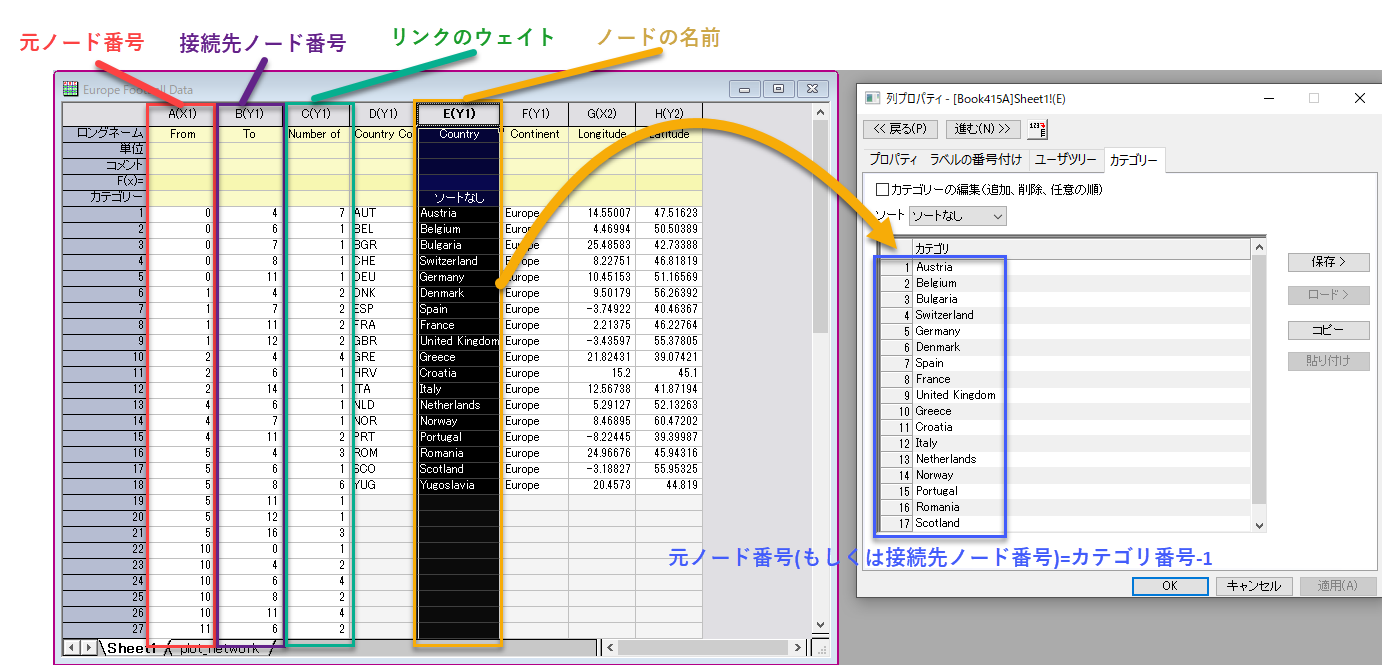Click the 貼り付け button

pyautogui.click(x=1328, y=361)
